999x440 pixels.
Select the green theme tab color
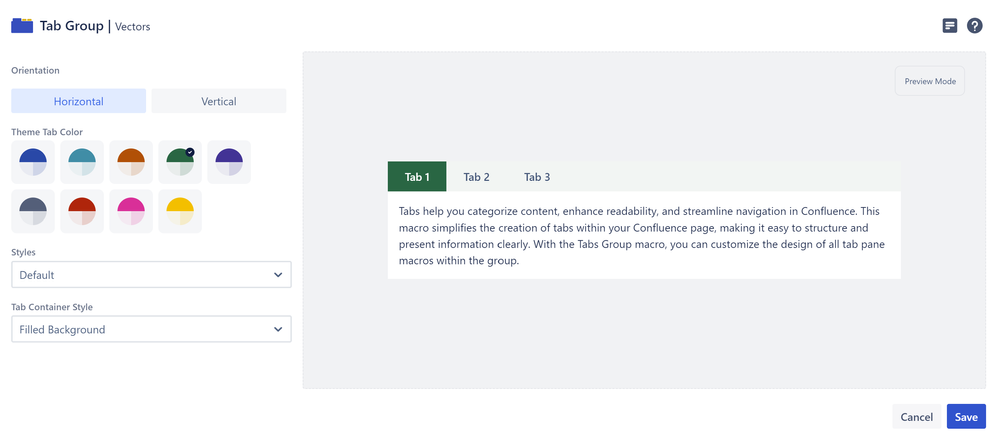click(x=180, y=162)
